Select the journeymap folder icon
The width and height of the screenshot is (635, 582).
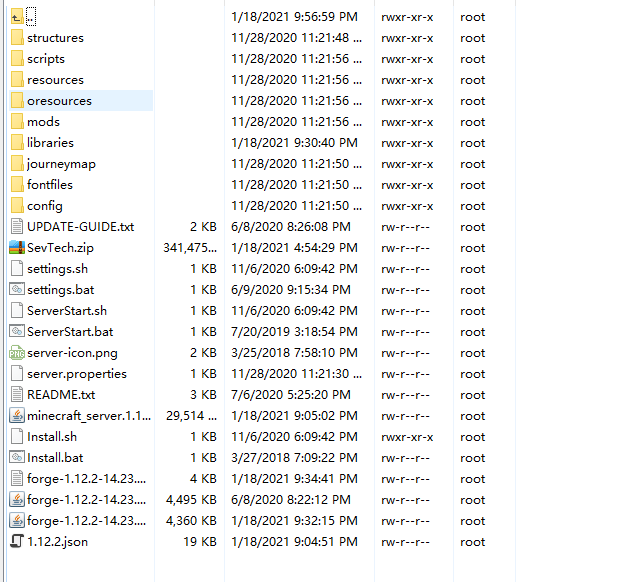[x=17, y=164]
